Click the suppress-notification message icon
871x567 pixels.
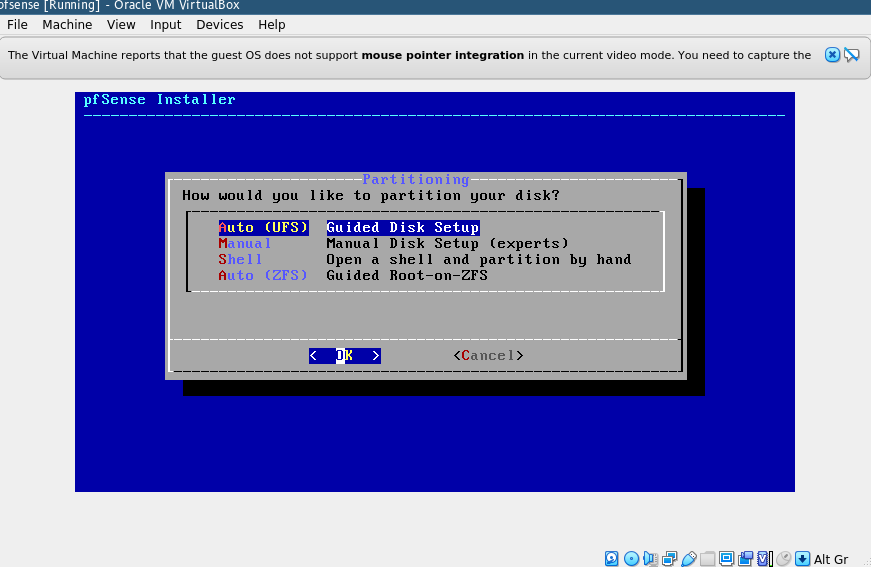(852, 55)
